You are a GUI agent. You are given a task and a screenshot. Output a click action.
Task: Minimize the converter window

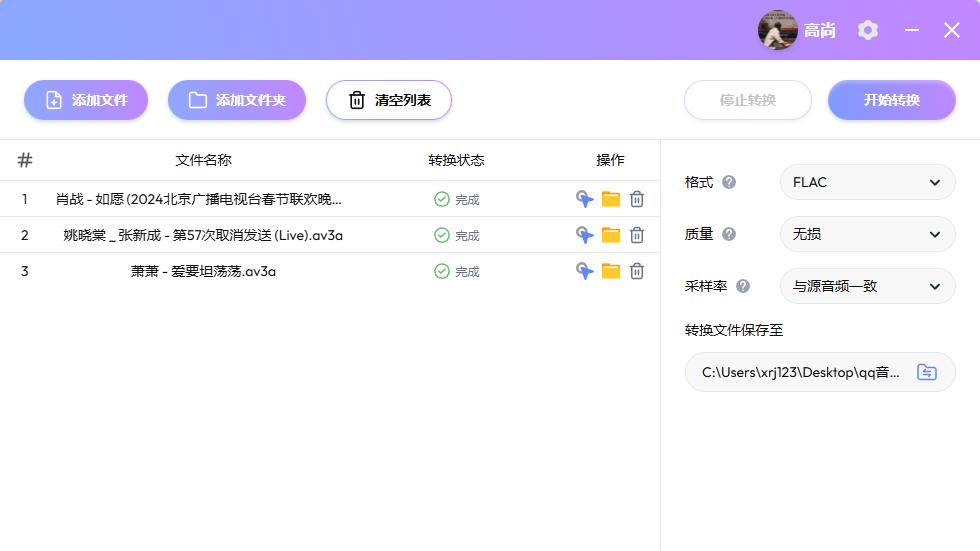pyautogui.click(x=912, y=30)
